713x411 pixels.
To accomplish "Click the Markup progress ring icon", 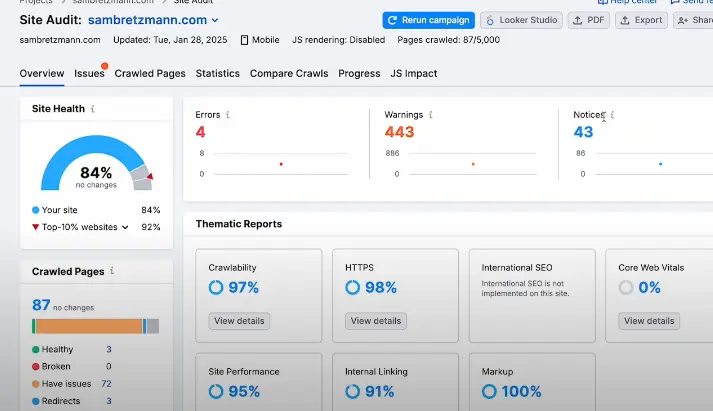I will pos(489,391).
